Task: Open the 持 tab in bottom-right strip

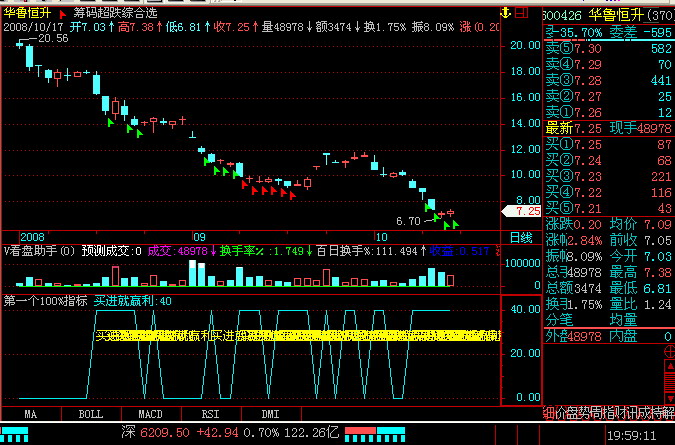Action: (657, 413)
